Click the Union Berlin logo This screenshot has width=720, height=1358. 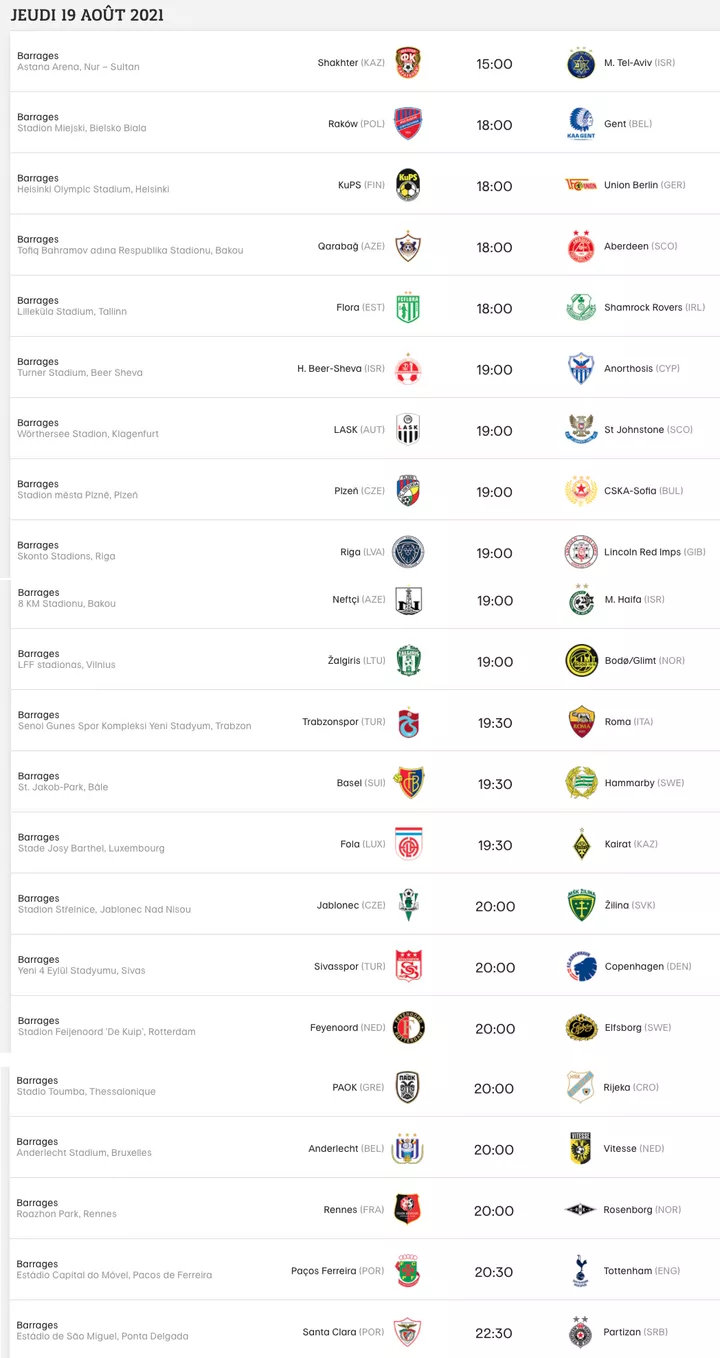(x=581, y=185)
